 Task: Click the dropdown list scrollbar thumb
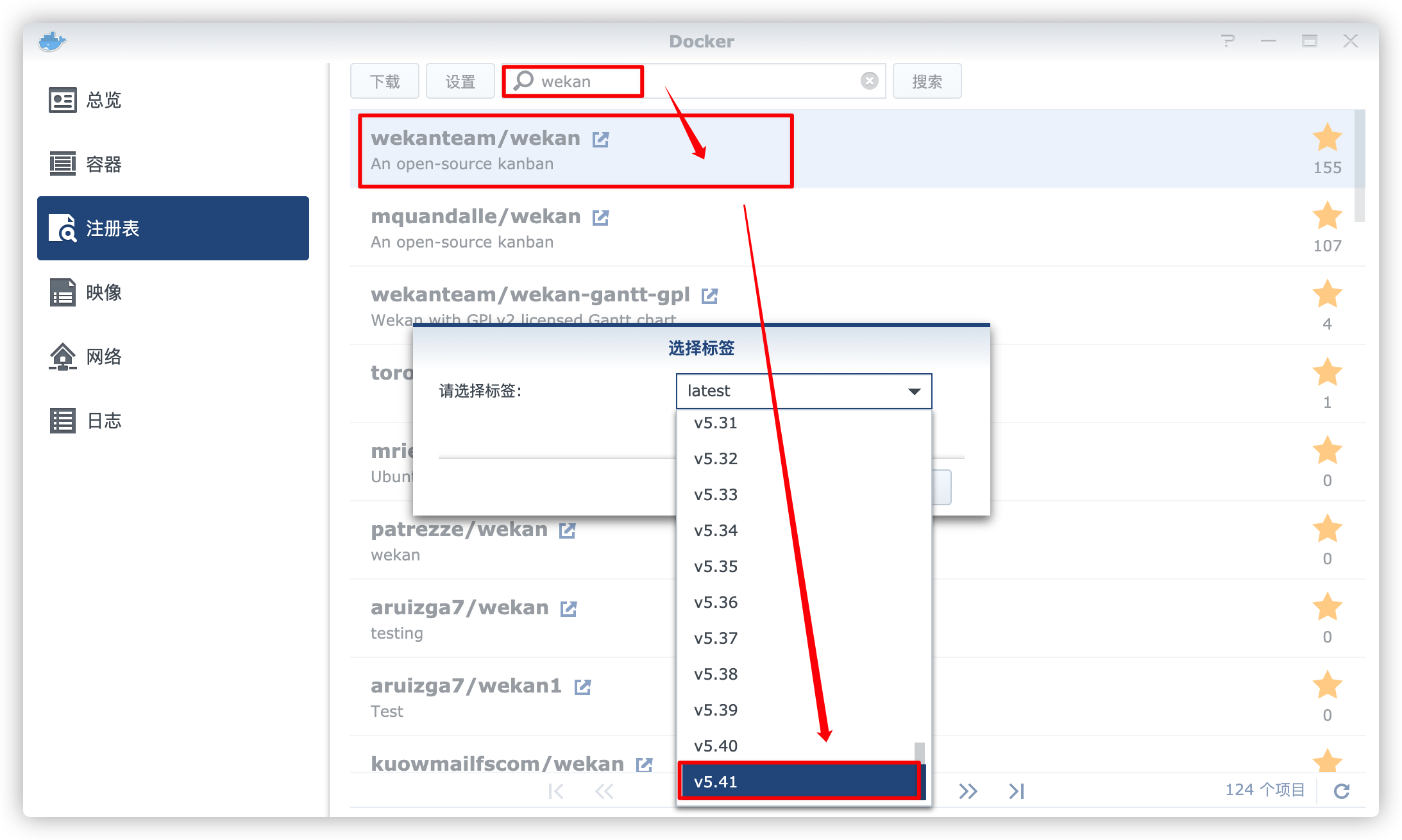tap(919, 752)
